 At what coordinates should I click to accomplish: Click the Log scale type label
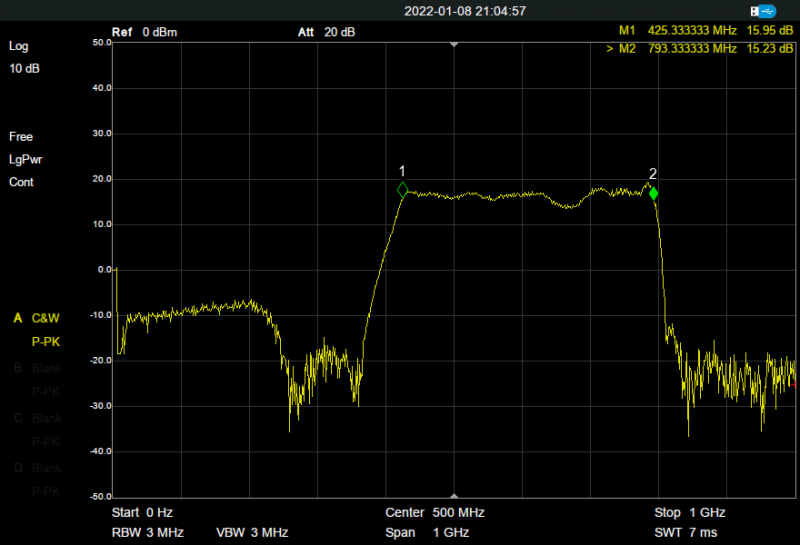coord(18,46)
